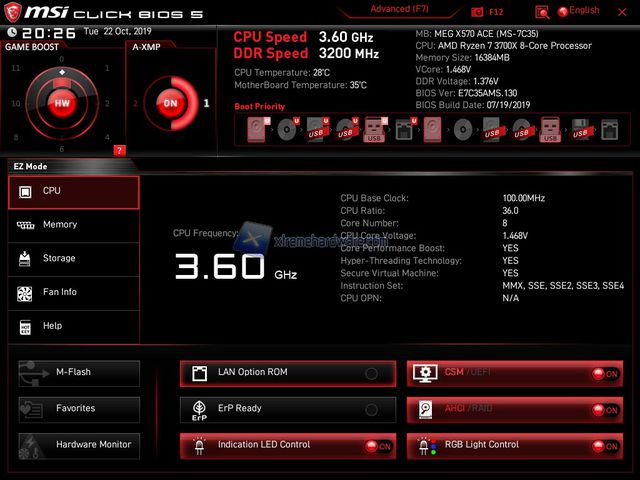Enable the LAN Option ROM toggle
640x480 pixels.
tap(371, 373)
